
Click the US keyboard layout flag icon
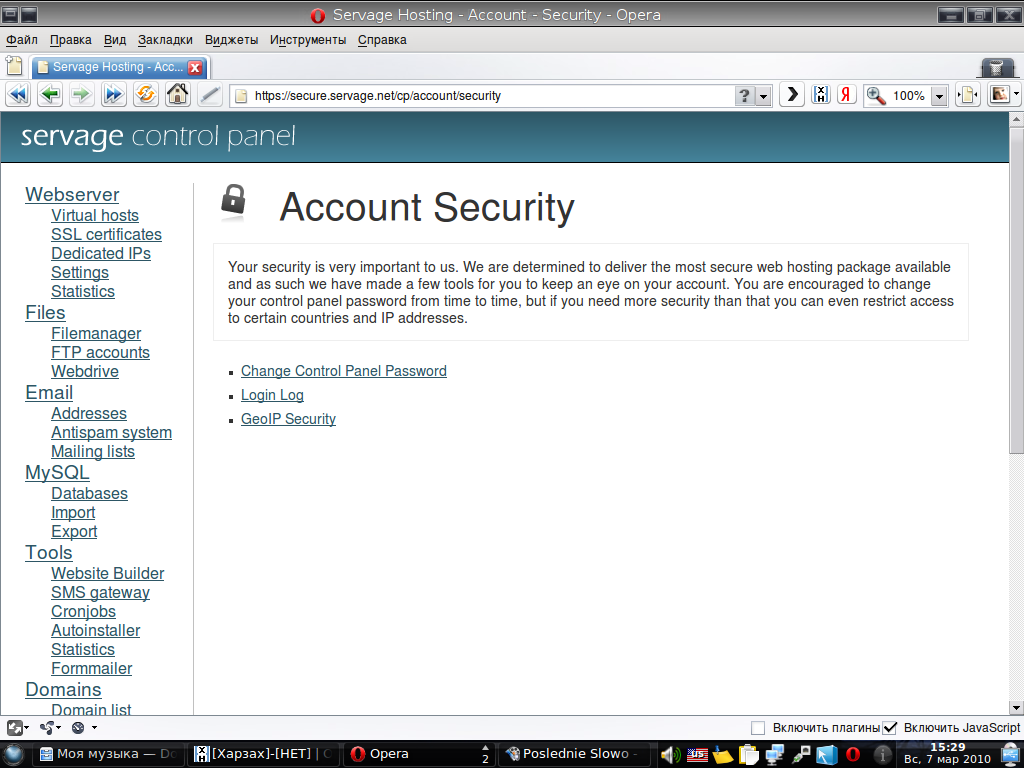697,755
